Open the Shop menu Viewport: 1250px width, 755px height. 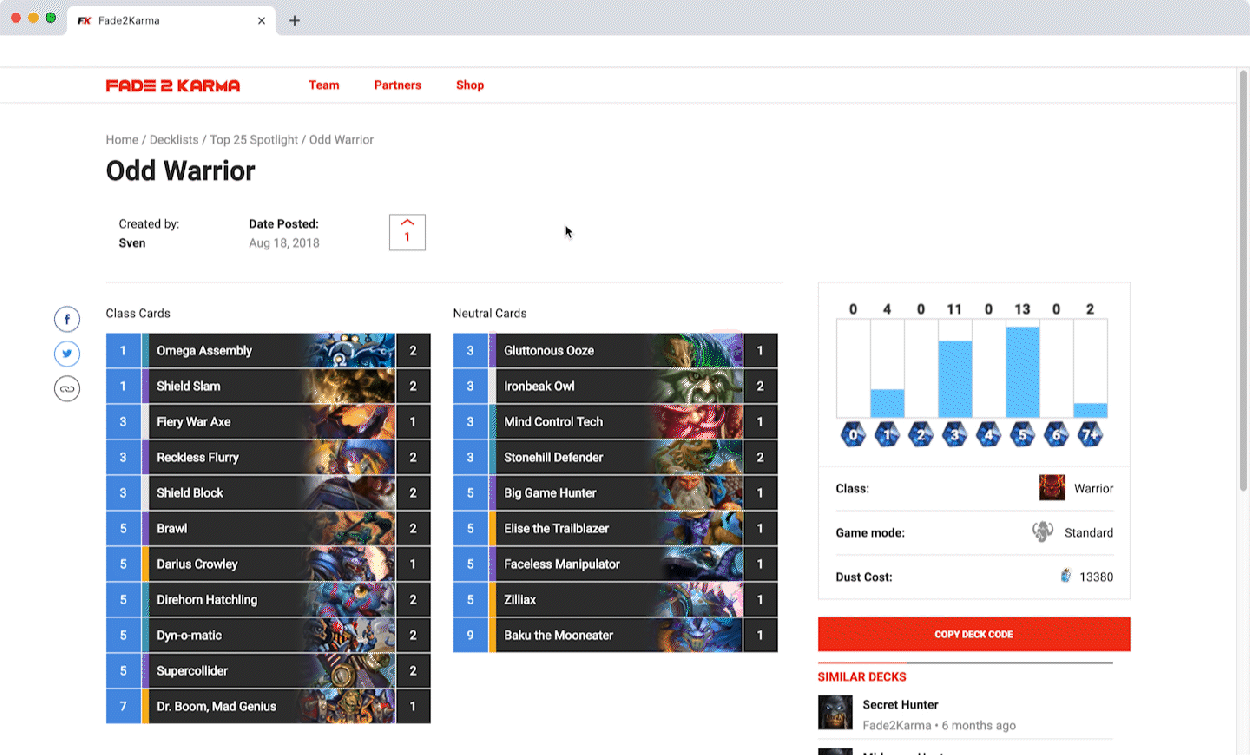click(470, 85)
